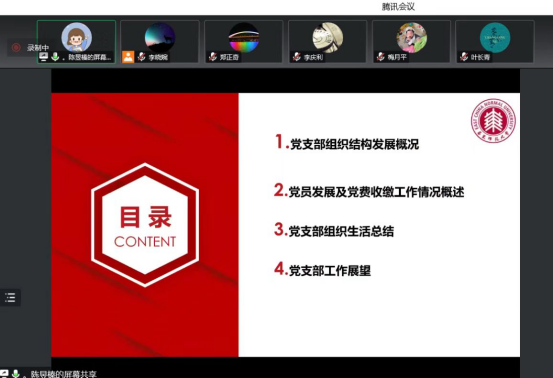Click the 腾讯会议 window title

[x=398, y=7]
